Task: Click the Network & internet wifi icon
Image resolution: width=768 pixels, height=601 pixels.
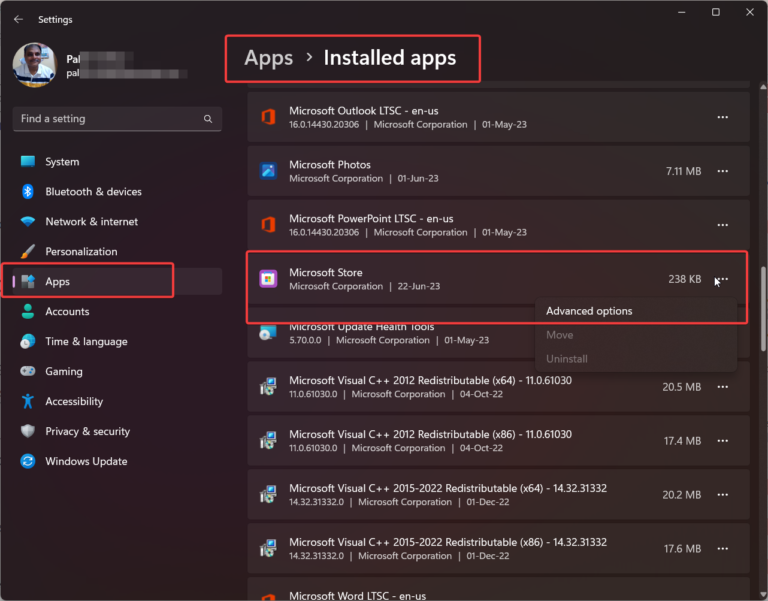Action: [x=28, y=221]
